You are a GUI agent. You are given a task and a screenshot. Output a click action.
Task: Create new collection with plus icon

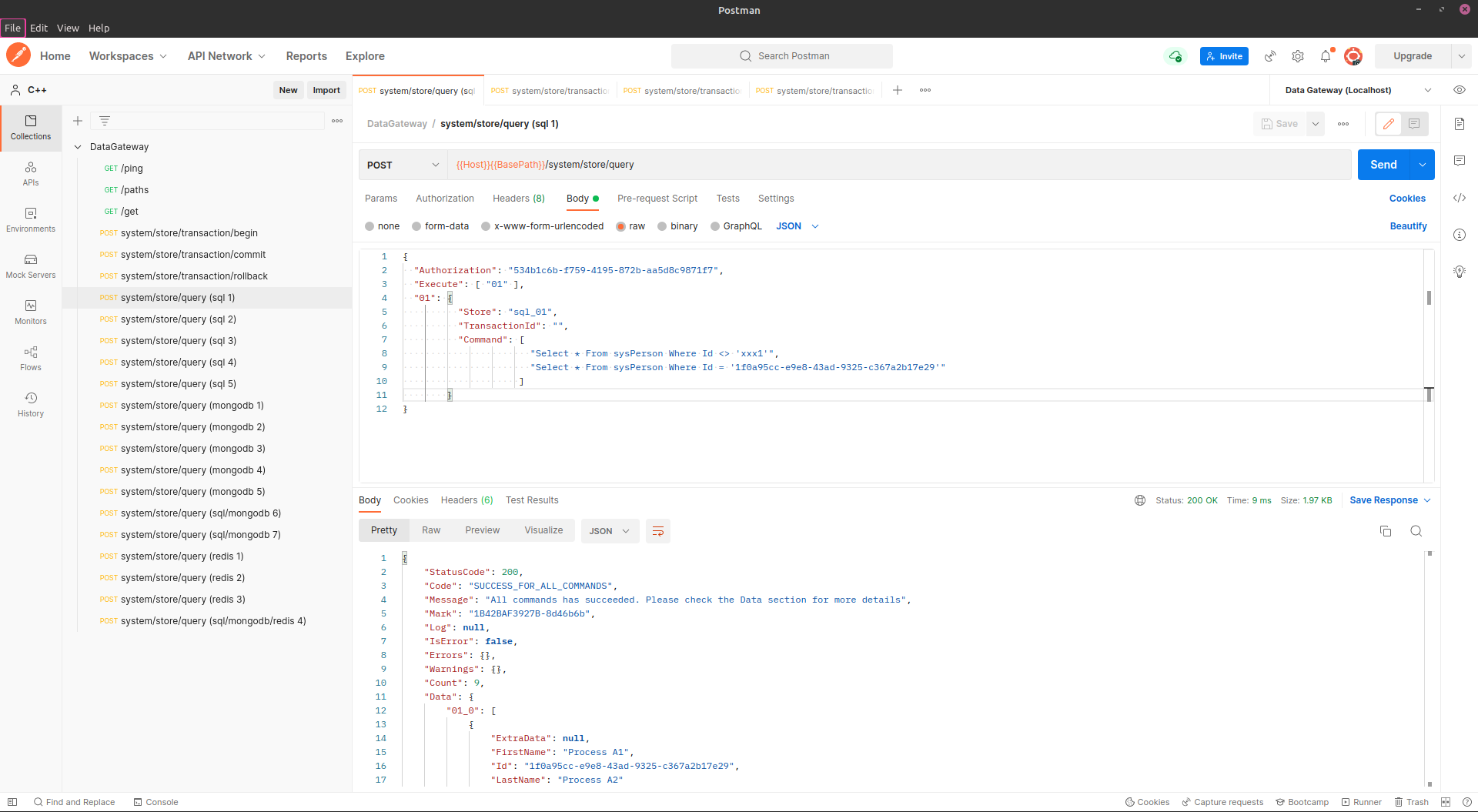[x=78, y=121]
